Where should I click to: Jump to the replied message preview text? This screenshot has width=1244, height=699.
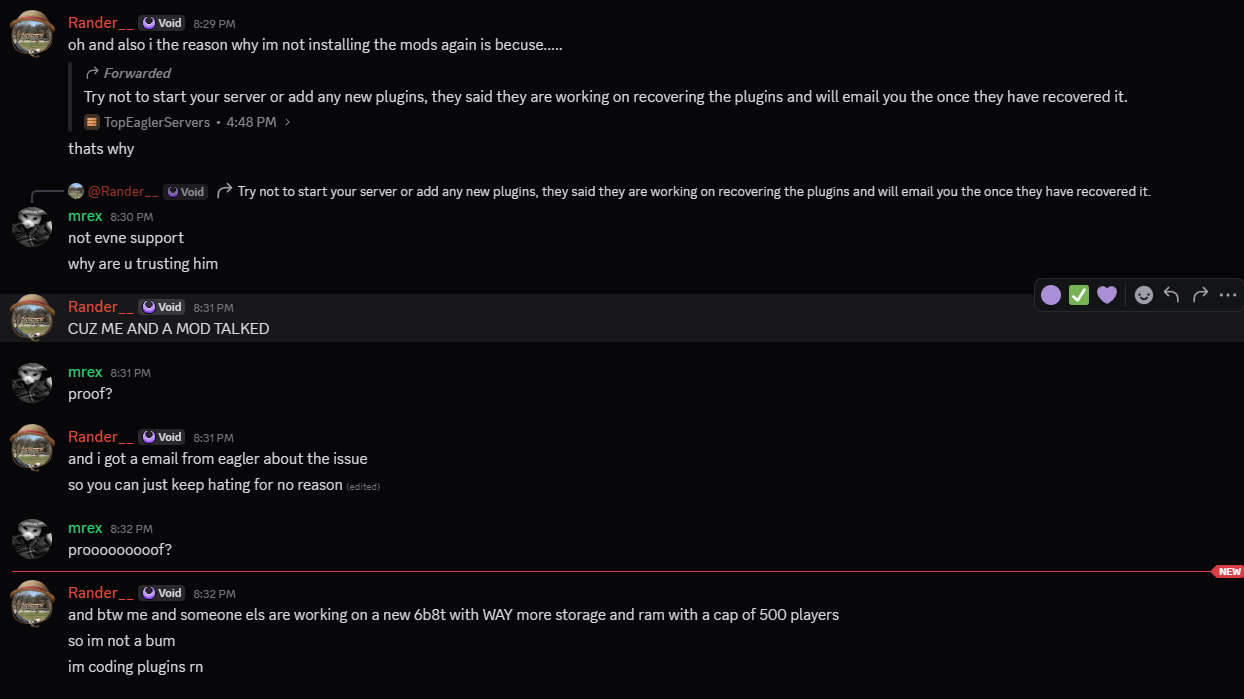[x=694, y=191]
